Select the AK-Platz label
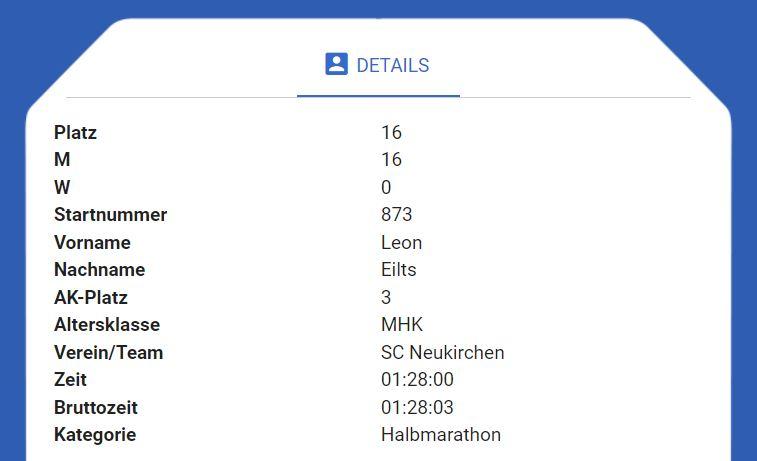Viewport: 757px width, 461px height. (x=91, y=297)
